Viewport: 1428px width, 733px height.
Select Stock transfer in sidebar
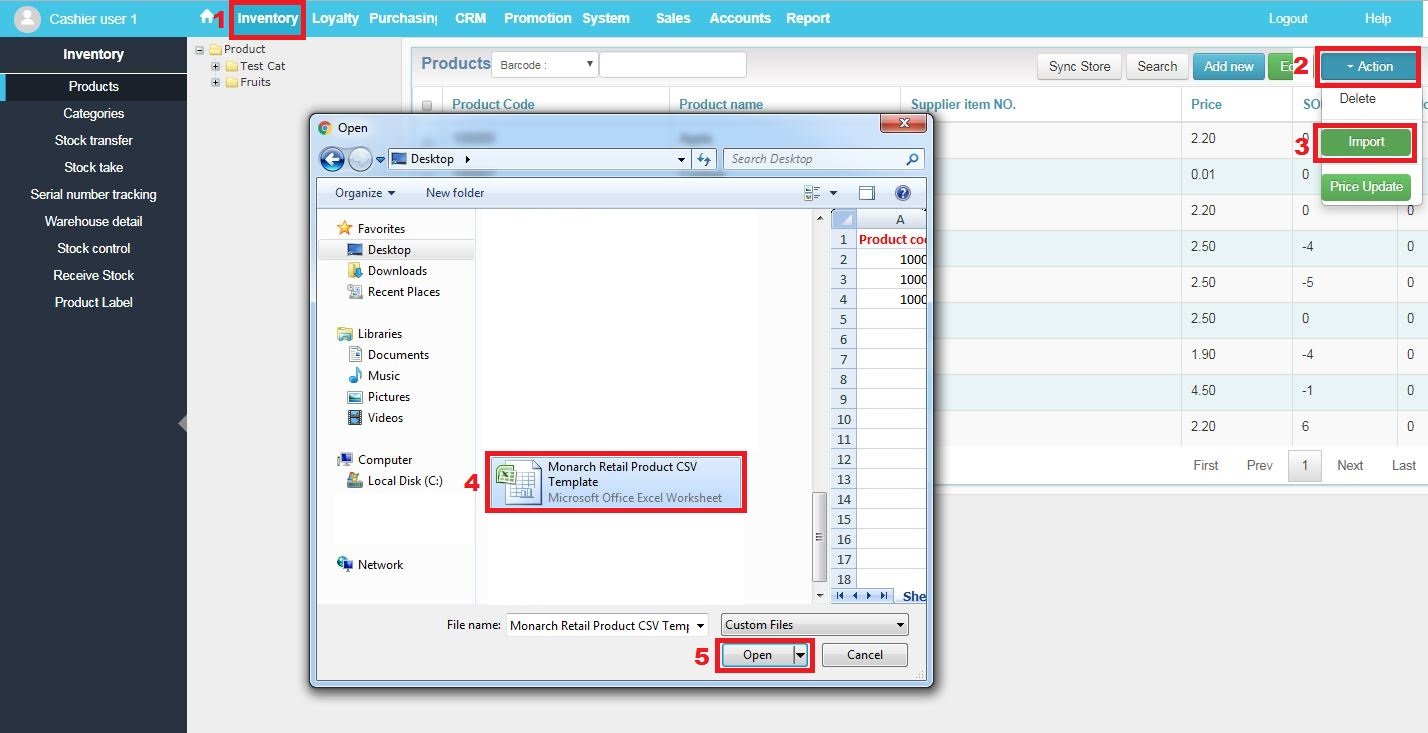[x=93, y=141]
